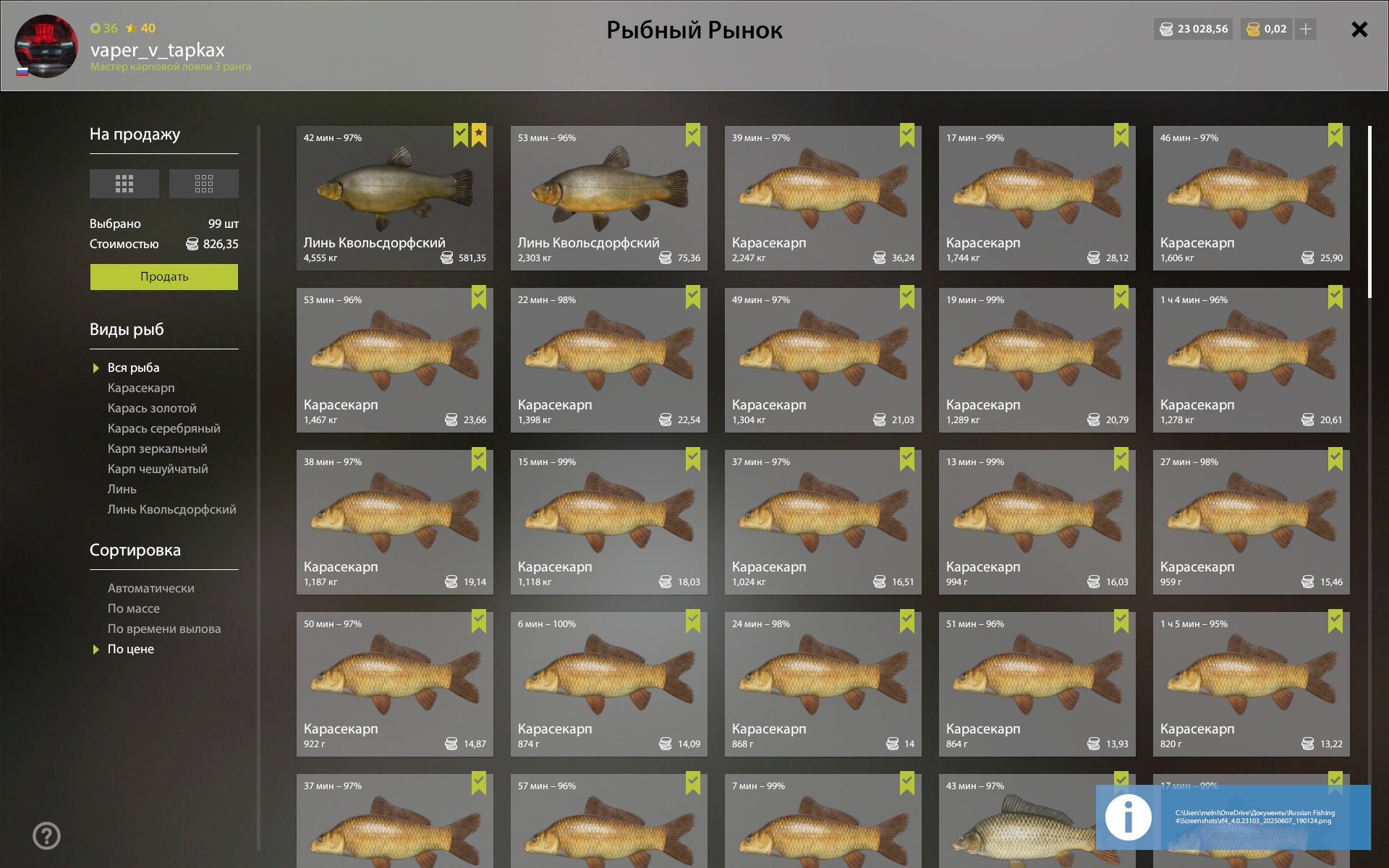1389x868 pixels.
Task: Select all fish grid icon
Action: 124,184
